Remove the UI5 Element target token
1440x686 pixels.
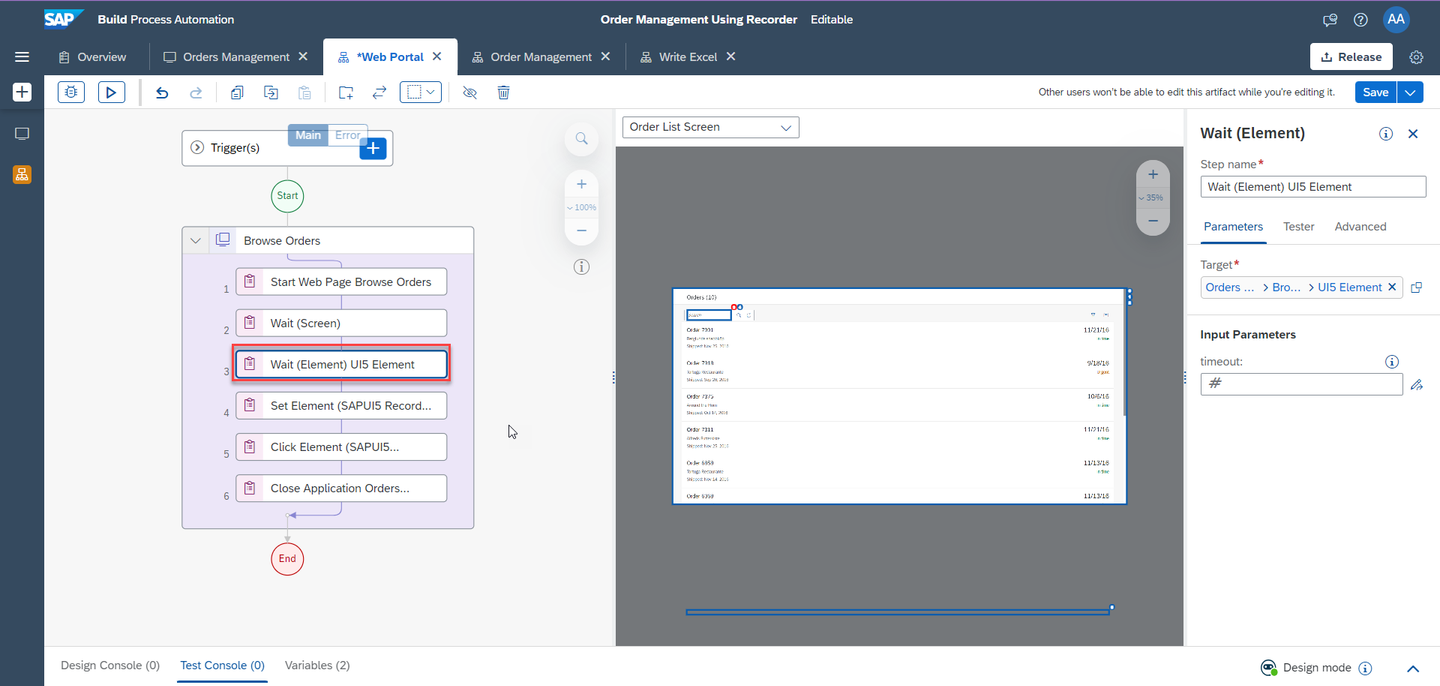[x=1391, y=287]
